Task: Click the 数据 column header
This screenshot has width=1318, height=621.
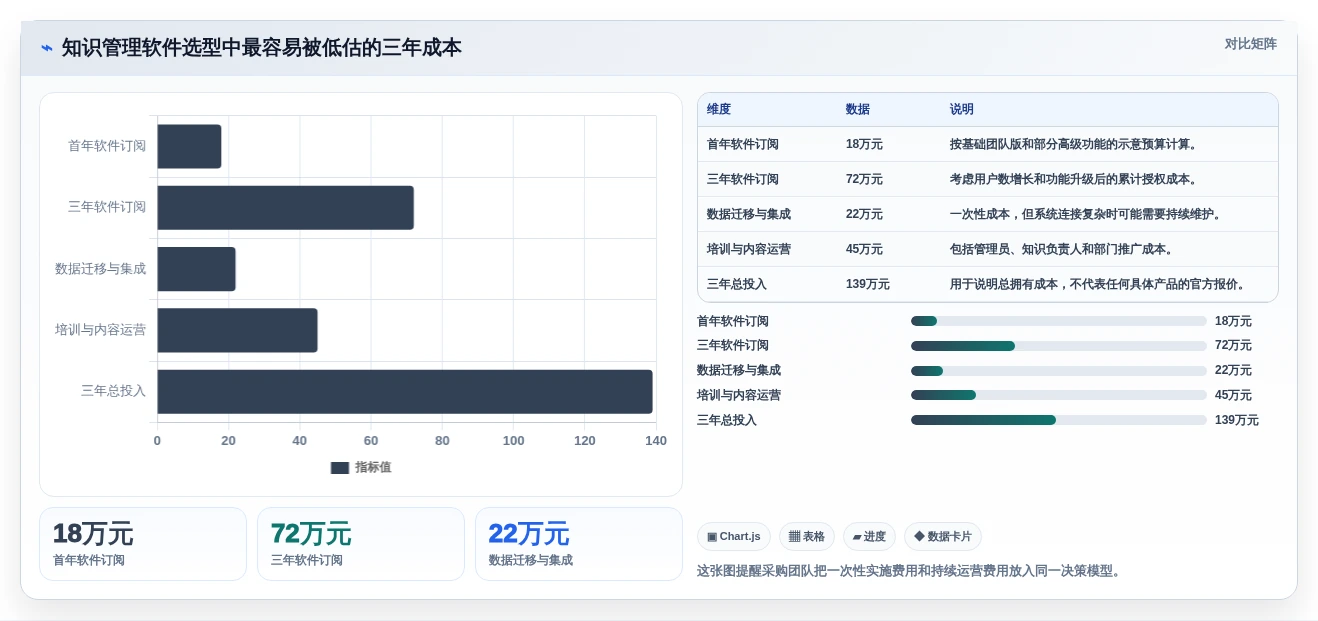Action: click(x=858, y=109)
